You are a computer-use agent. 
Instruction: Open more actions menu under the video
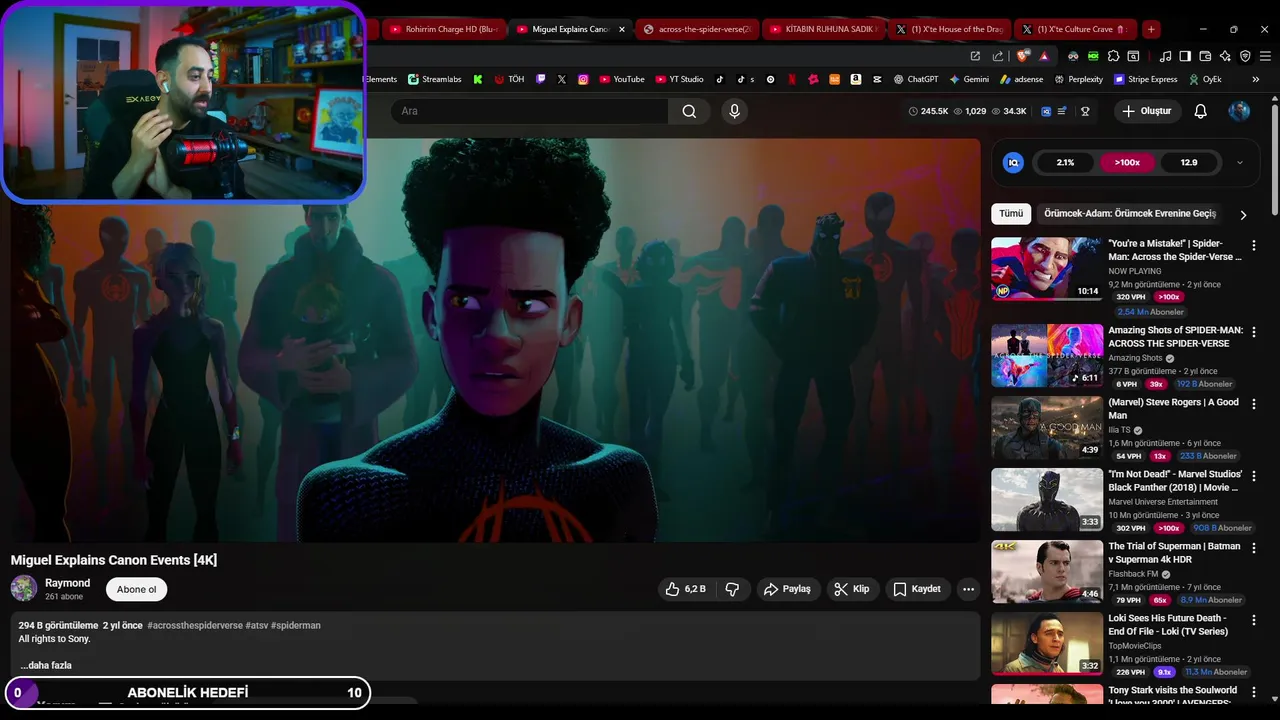(x=968, y=589)
